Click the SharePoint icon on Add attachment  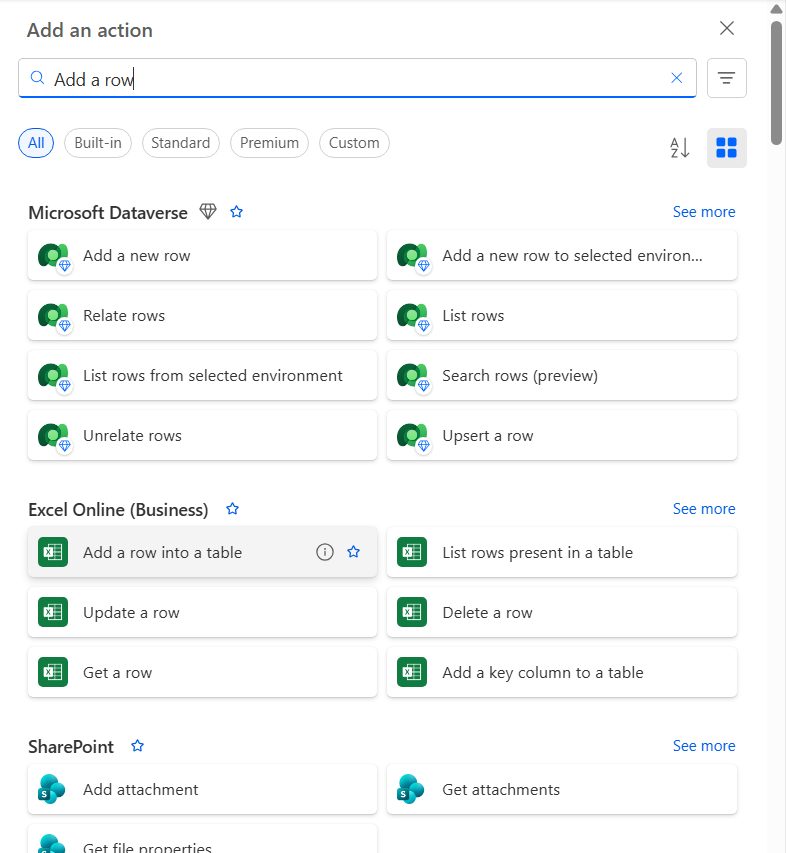pos(52,789)
